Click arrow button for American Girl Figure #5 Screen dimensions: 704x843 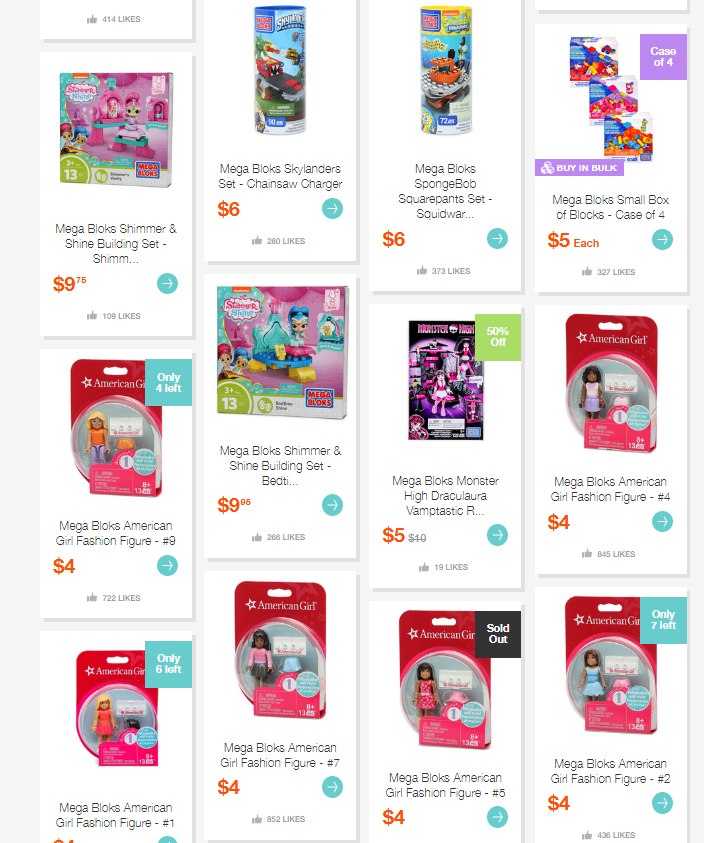pos(497,817)
